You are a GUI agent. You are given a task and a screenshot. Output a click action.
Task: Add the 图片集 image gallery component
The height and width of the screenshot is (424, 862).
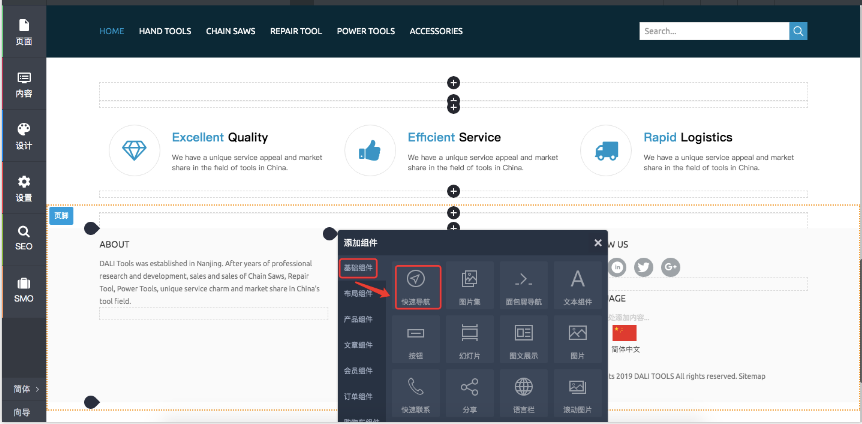pos(470,286)
